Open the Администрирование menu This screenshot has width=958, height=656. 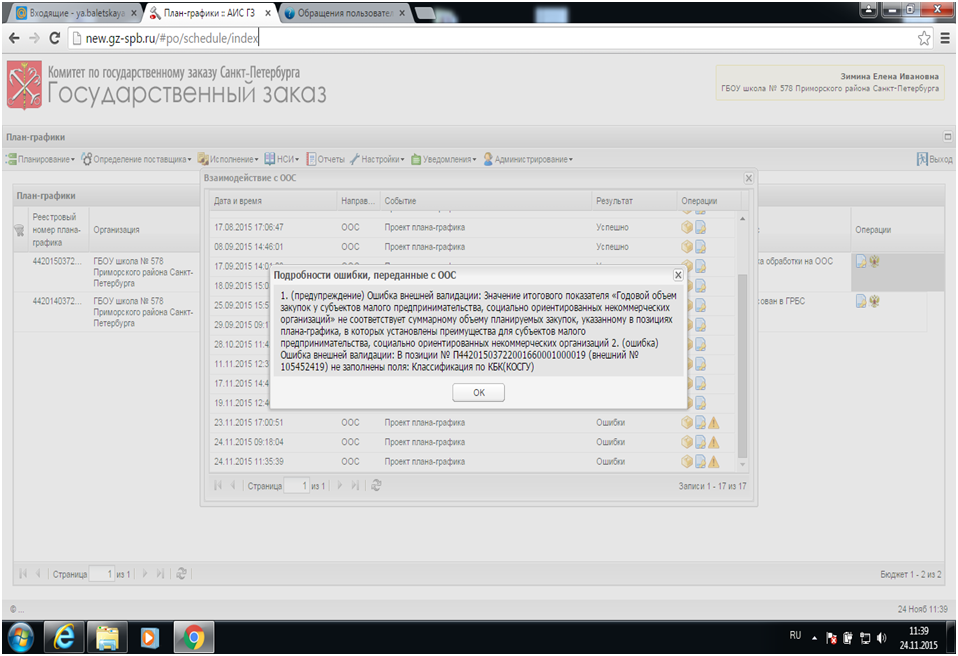point(528,159)
